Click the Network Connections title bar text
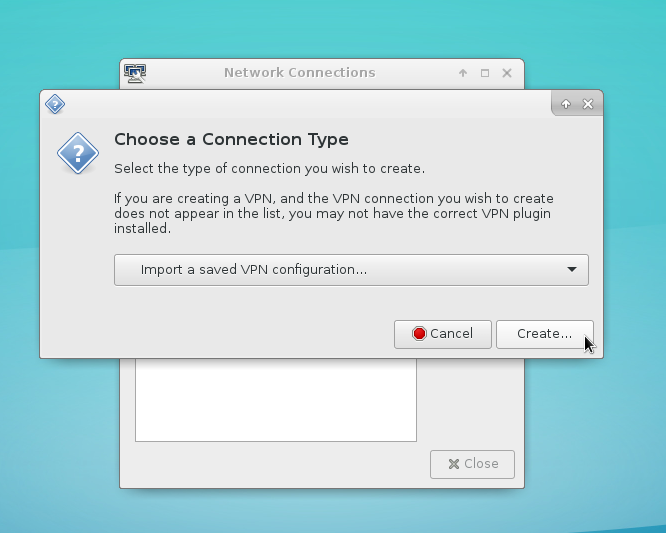This screenshot has height=533, width=666. pos(299,73)
